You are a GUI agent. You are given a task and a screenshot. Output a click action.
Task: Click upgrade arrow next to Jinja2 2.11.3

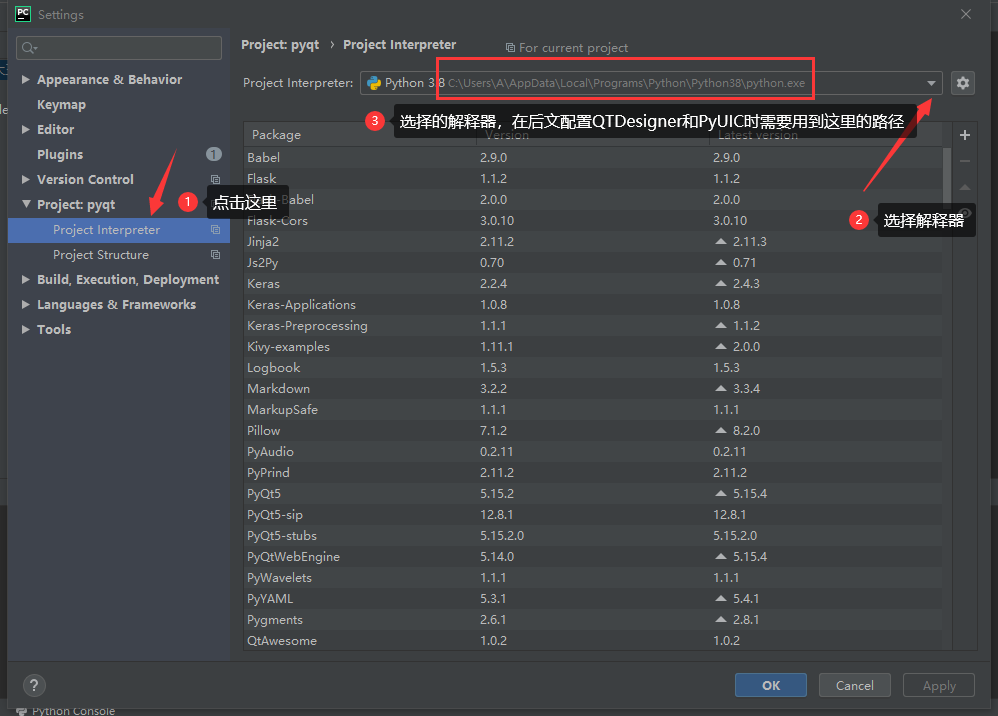720,241
